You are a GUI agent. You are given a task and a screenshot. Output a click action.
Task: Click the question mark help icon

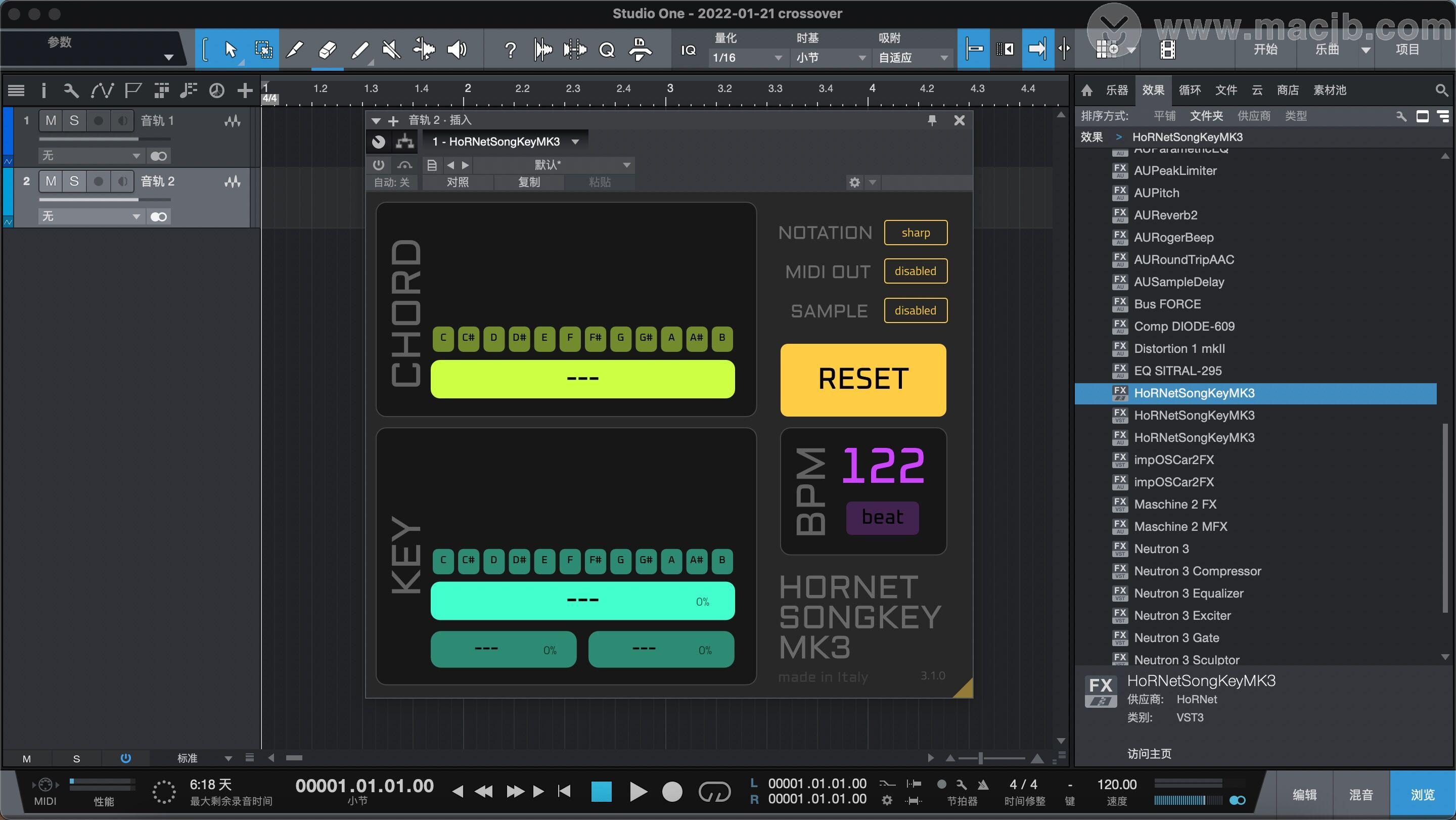click(510, 50)
